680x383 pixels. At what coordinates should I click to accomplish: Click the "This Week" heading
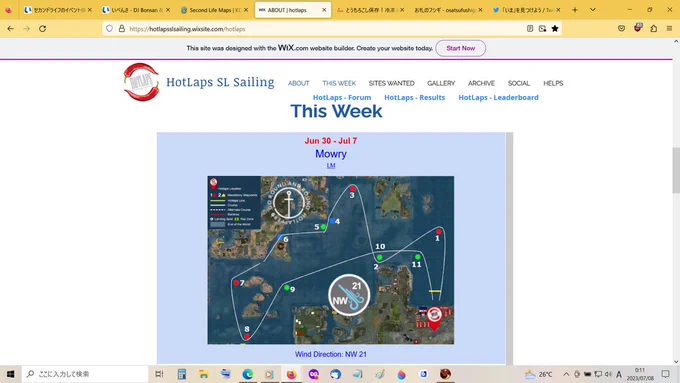pyautogui.click(x=336, y=111)
